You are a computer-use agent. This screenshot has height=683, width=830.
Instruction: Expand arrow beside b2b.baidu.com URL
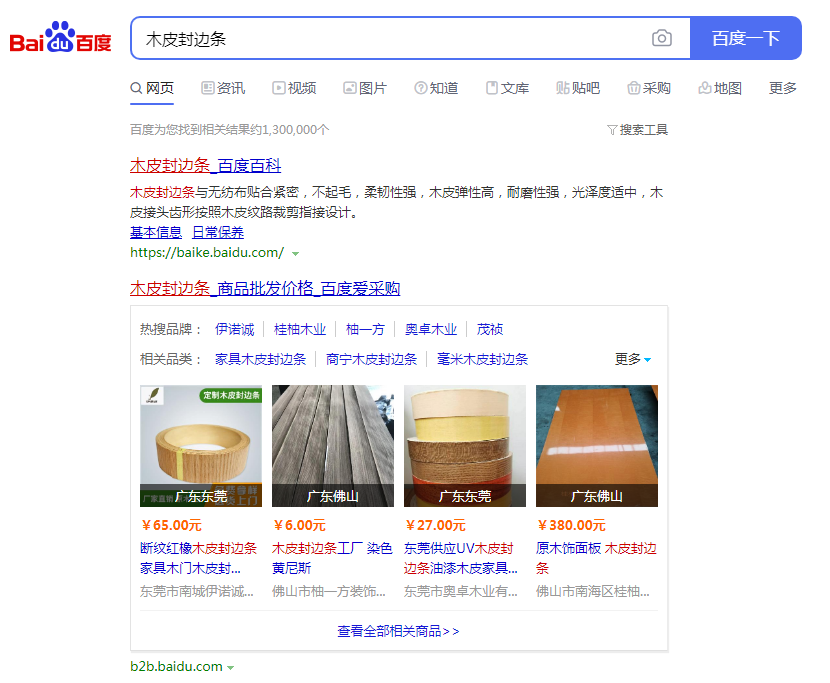pyautogui.click(x=231, y=667)
